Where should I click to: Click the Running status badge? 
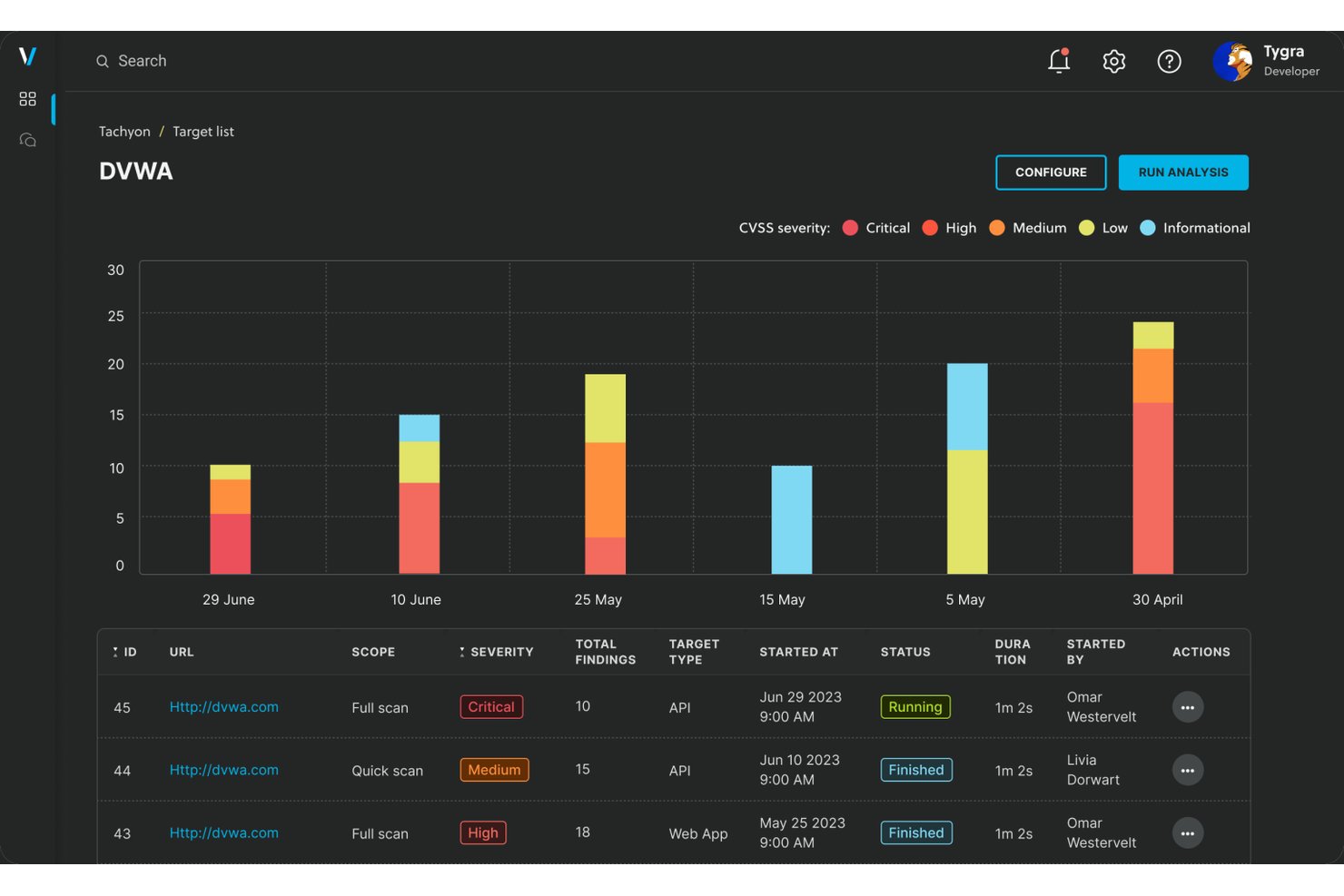coord(915,707)
